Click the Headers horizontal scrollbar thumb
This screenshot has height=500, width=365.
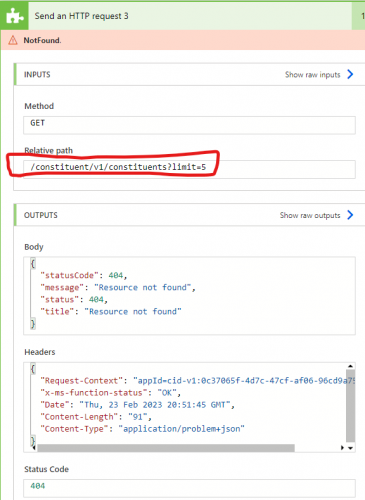[166, 448]
